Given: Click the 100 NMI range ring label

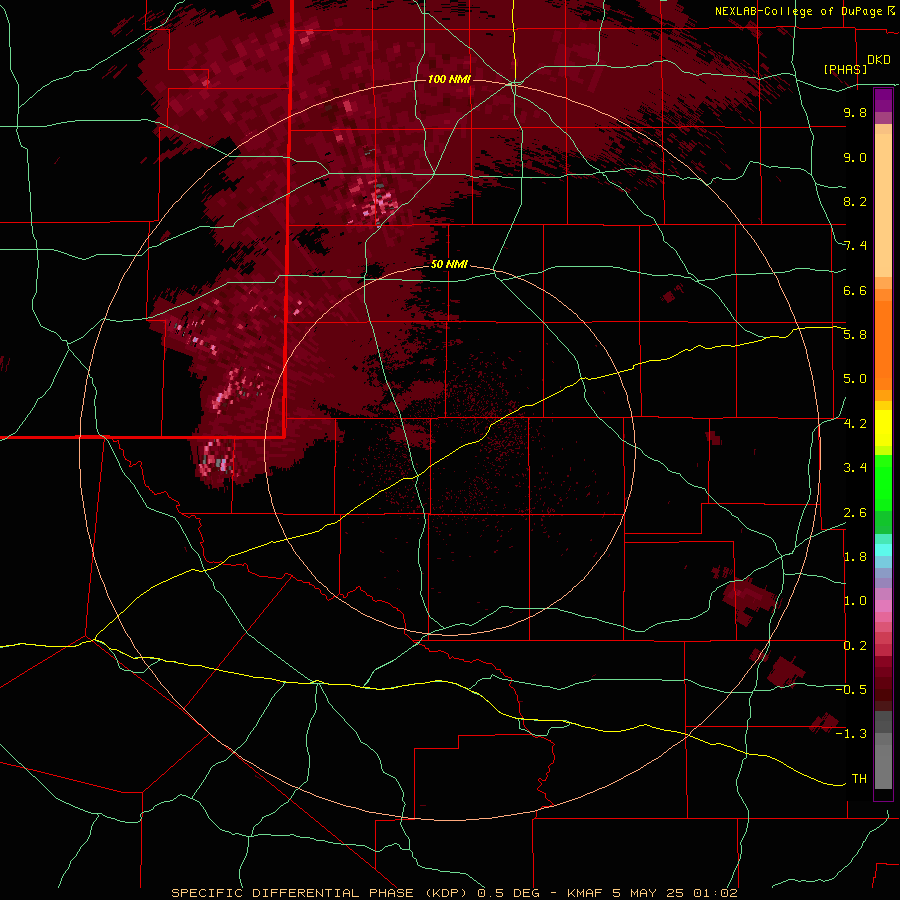Looking at the screenshot, I should (449, 79).
